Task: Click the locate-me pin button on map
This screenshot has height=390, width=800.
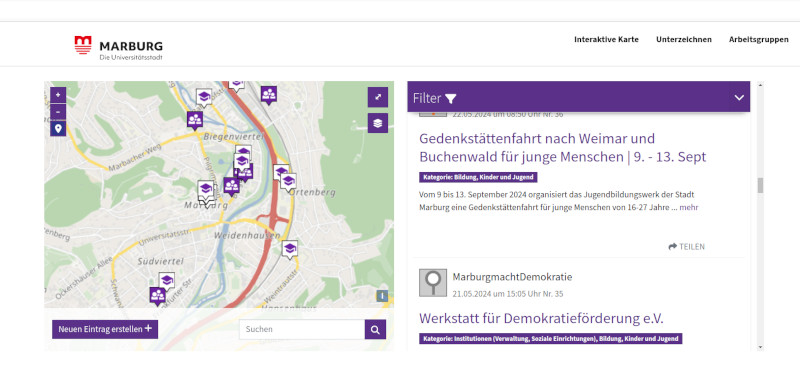Action: (58, 128)
